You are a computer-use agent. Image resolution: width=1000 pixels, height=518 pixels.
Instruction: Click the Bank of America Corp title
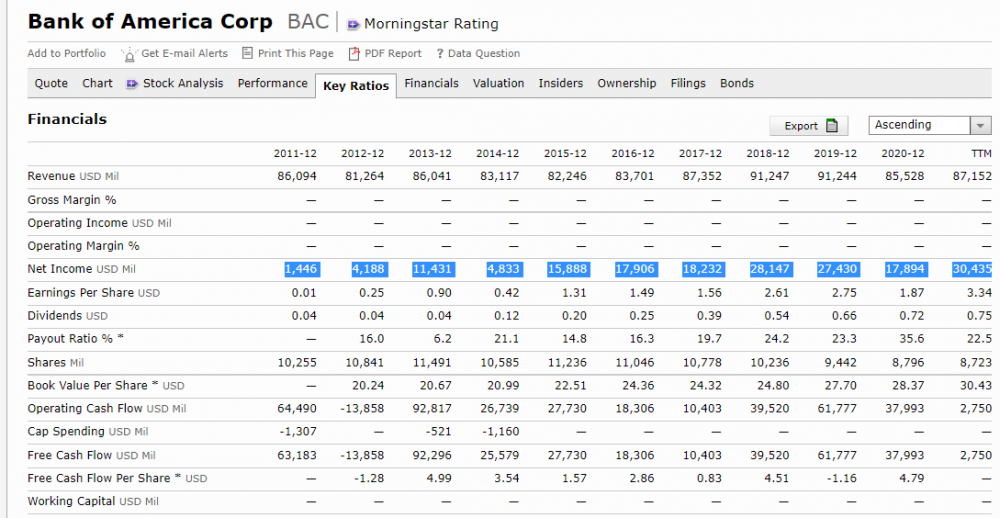[150, 22]
